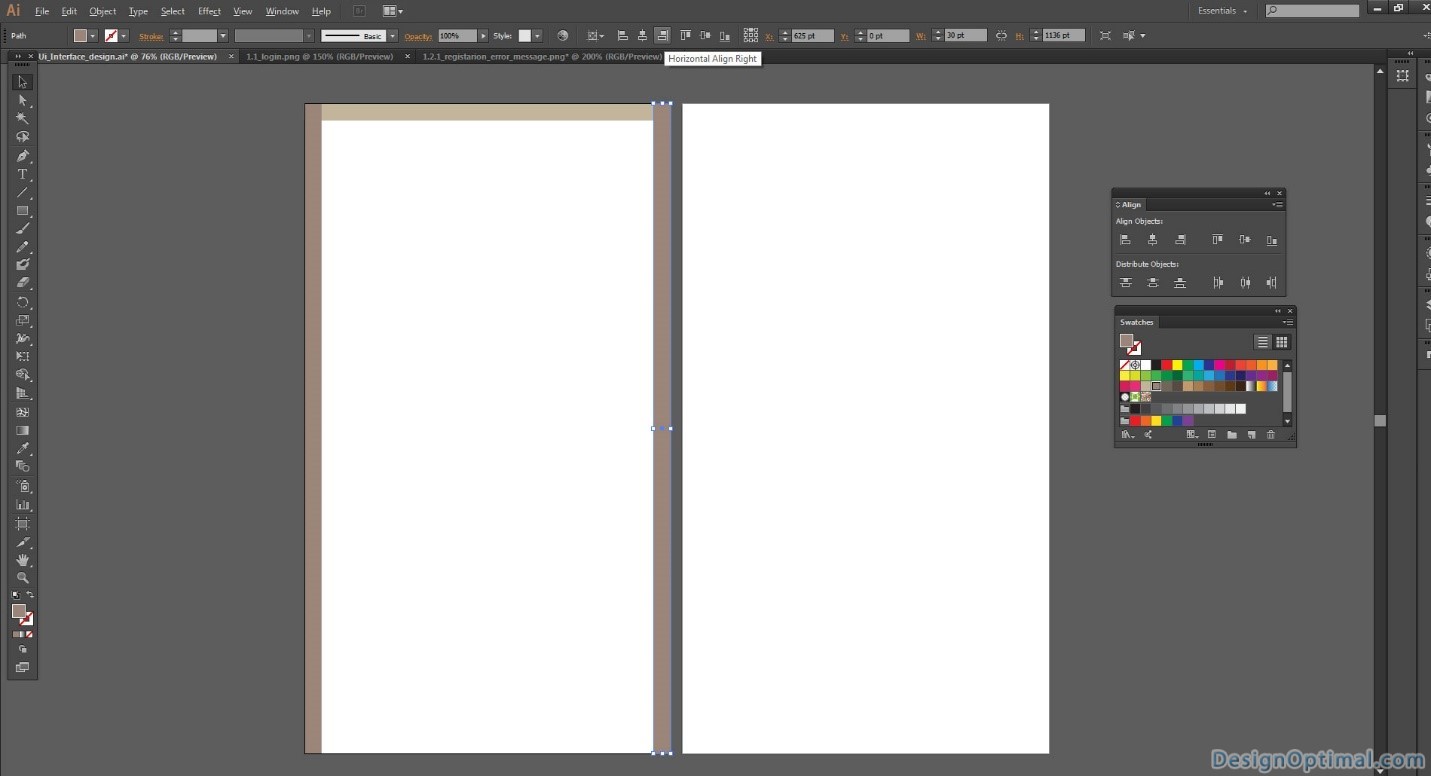1431x776 pixels.
Task: Launch Adobe Bridge with the Br button
Action: [x=360, y=11]
